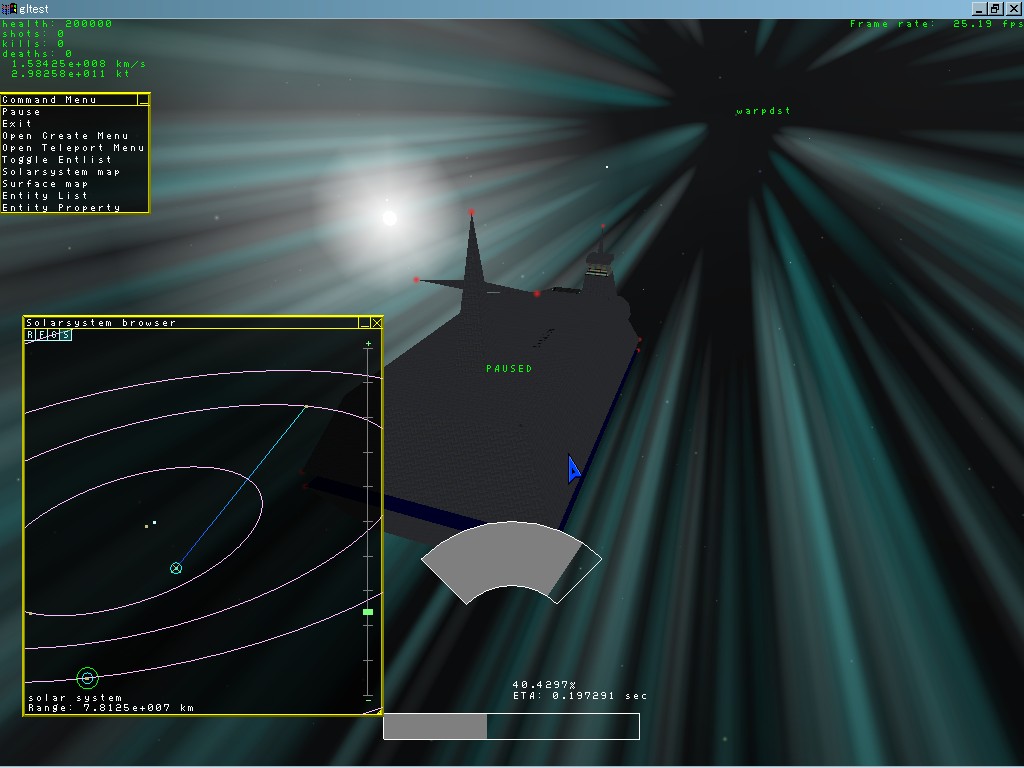
Task: Restore the gltest window size
Action: [995, 8]
